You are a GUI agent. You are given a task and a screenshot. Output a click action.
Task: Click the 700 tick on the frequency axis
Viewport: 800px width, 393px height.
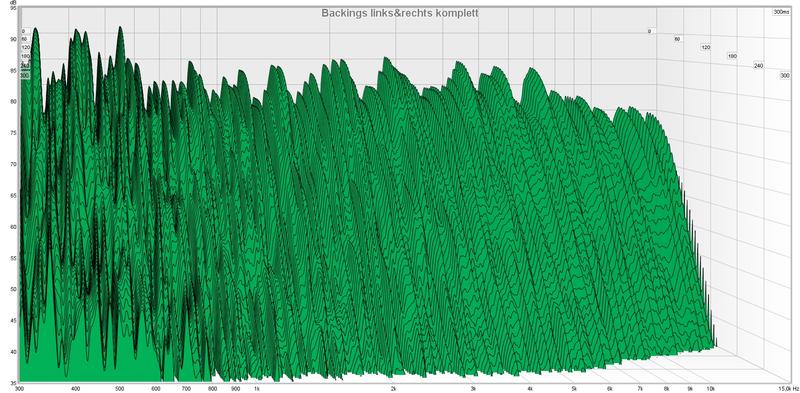click(186, 389)
